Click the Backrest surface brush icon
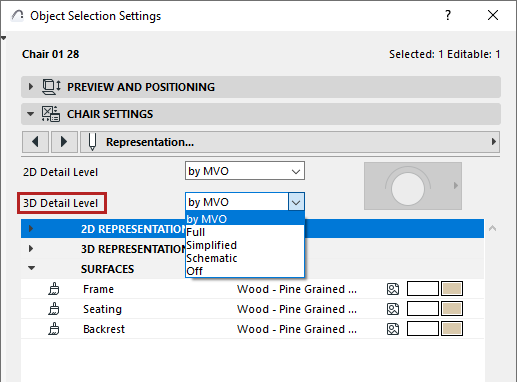This screenshot has width=517, height=382. click(x=54, y=329)
